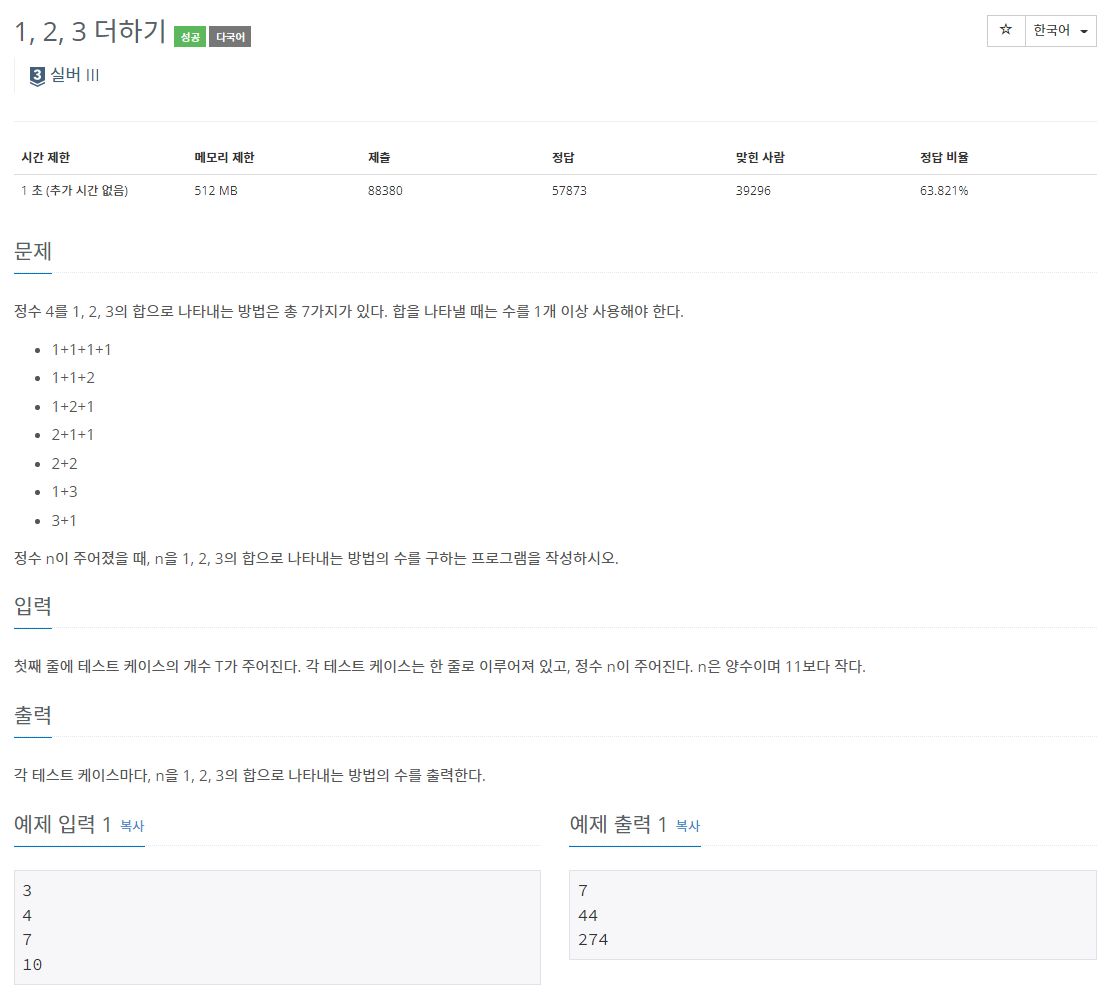Click the 정답 비율 value 63.821%

click(944, 191)
